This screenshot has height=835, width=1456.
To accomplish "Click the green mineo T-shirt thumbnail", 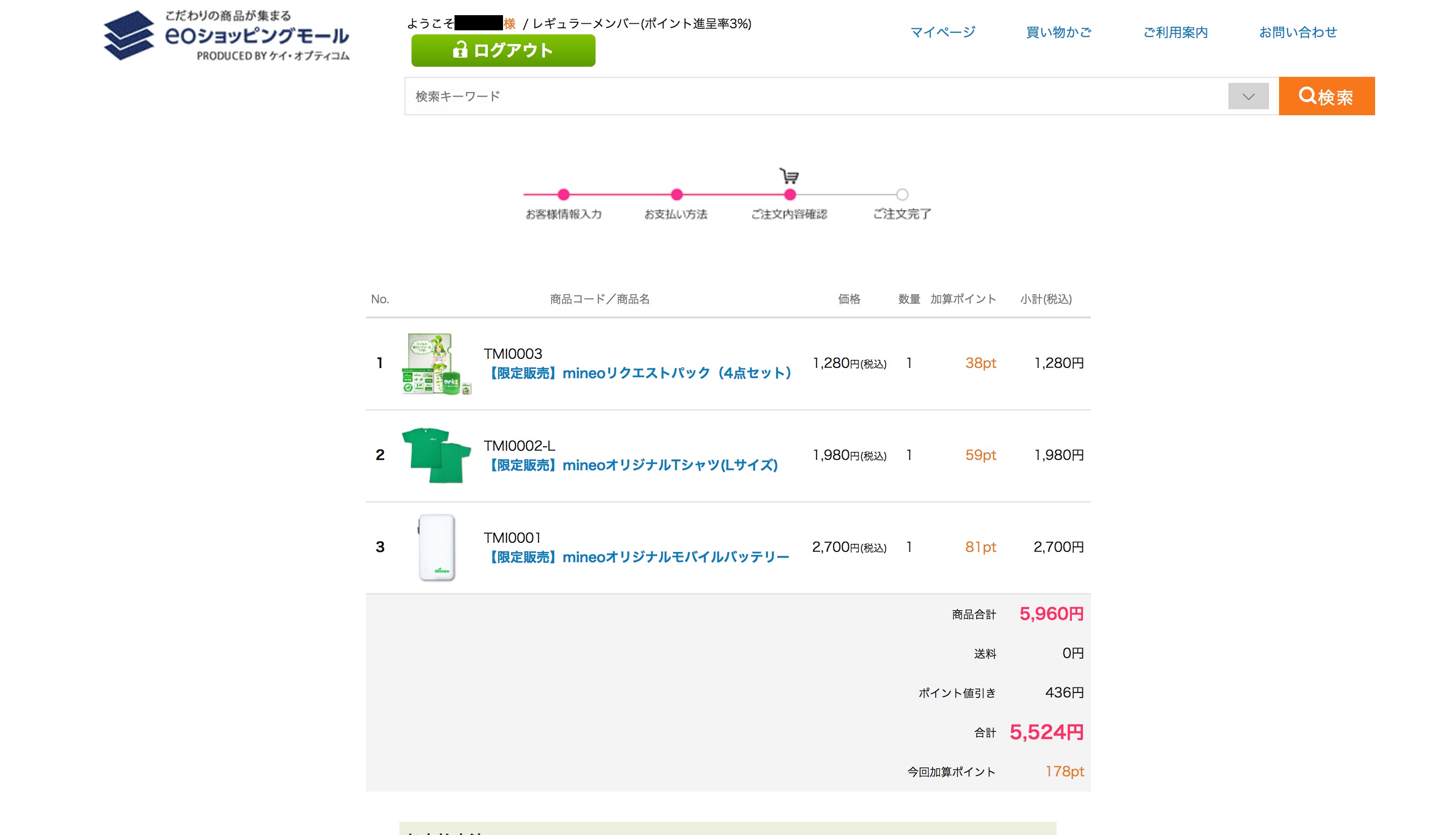I will point(436,455).
